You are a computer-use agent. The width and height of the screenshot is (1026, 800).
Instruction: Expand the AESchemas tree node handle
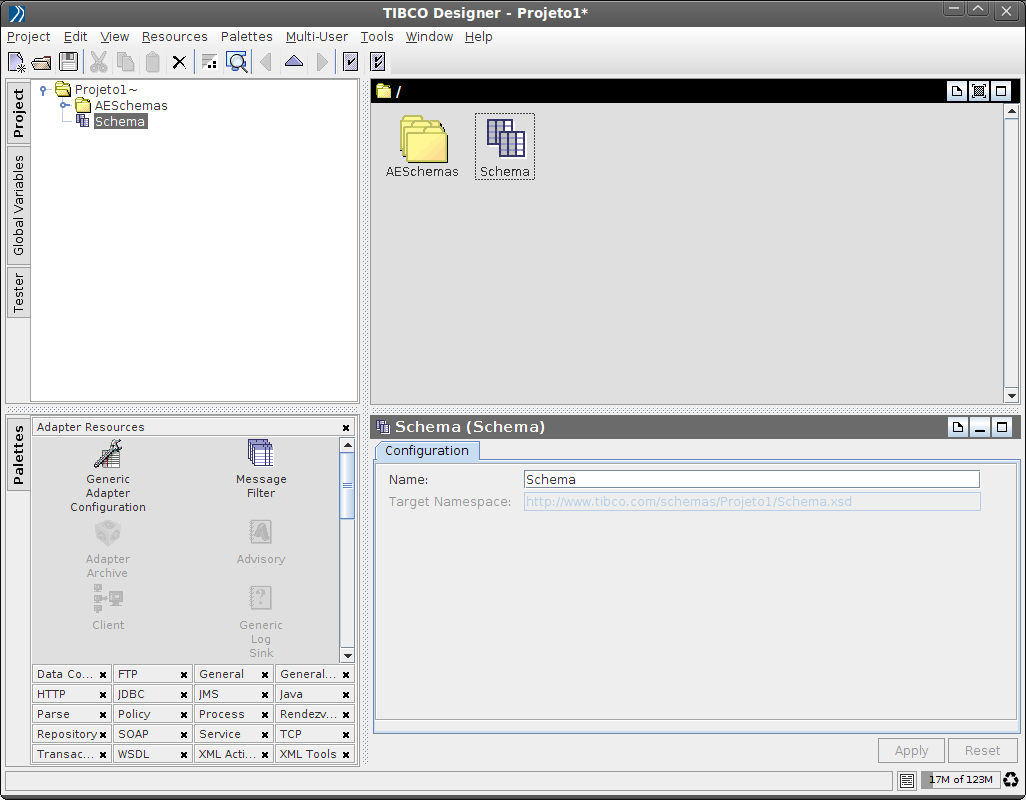tap(64, 105)
